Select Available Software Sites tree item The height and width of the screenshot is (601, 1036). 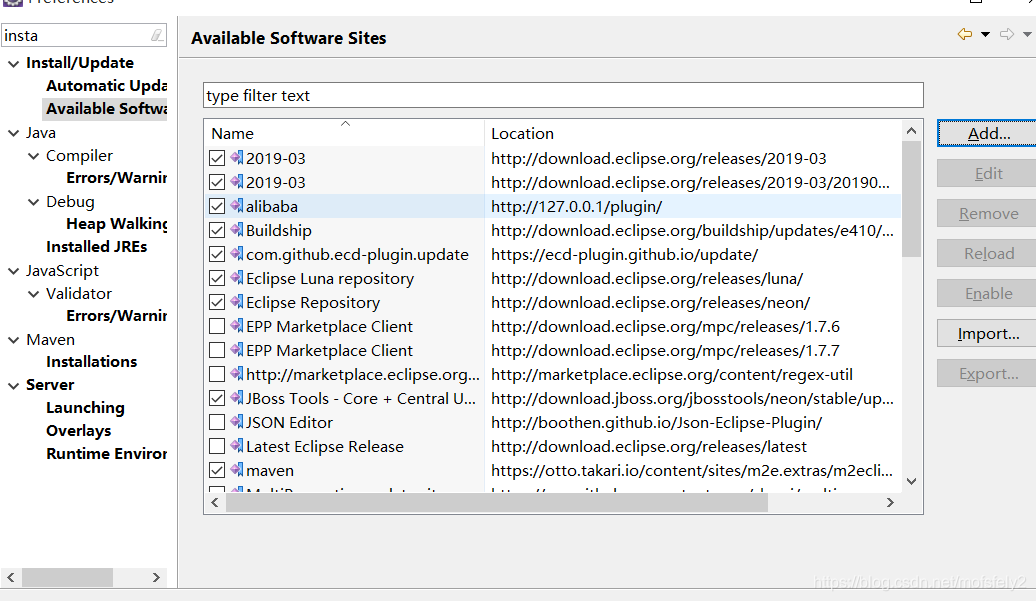point(106,108)
